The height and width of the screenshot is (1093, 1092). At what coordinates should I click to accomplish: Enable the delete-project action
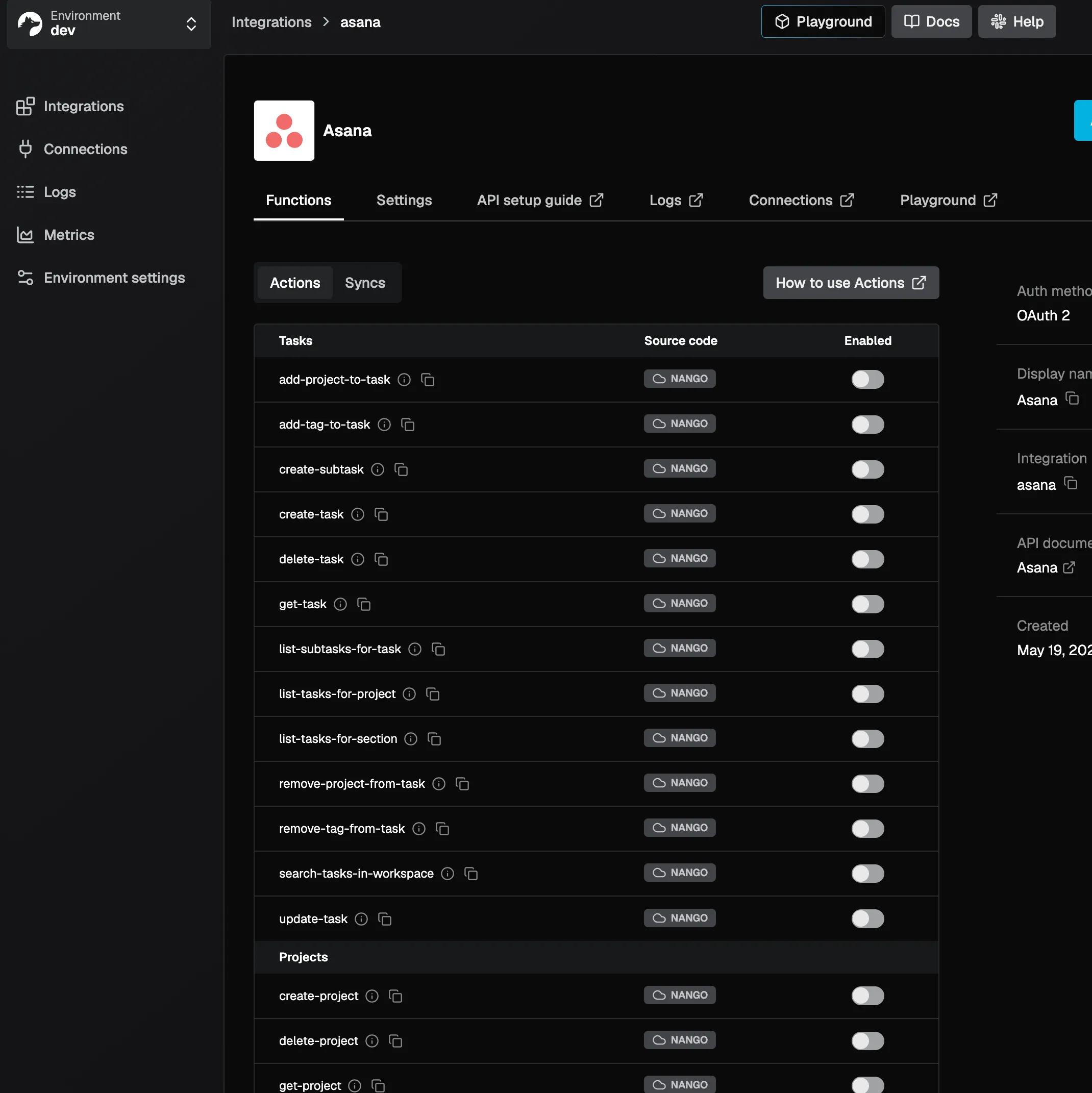[867, 1040]
